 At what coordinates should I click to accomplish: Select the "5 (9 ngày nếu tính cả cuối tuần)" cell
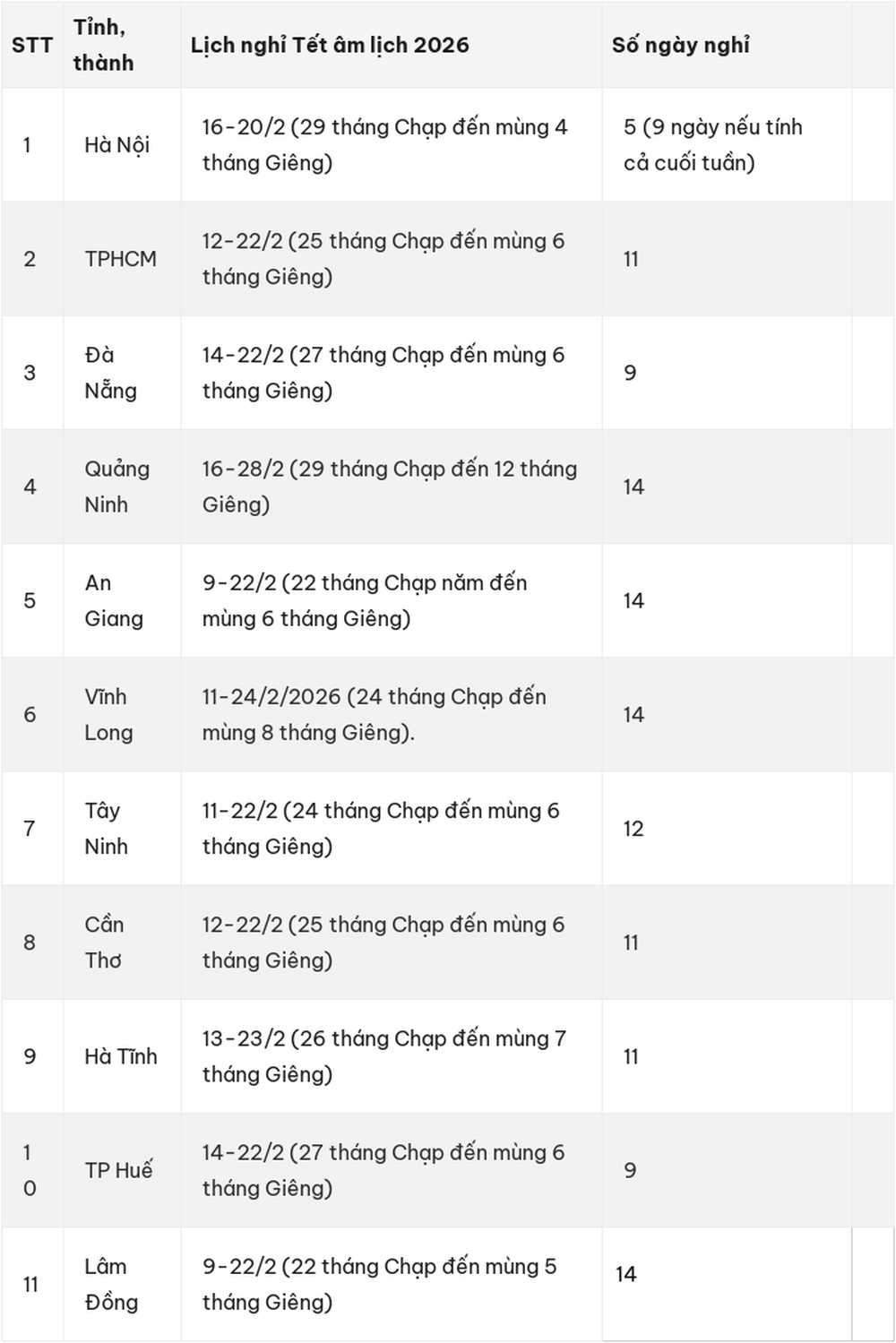[x=713, y=145]
